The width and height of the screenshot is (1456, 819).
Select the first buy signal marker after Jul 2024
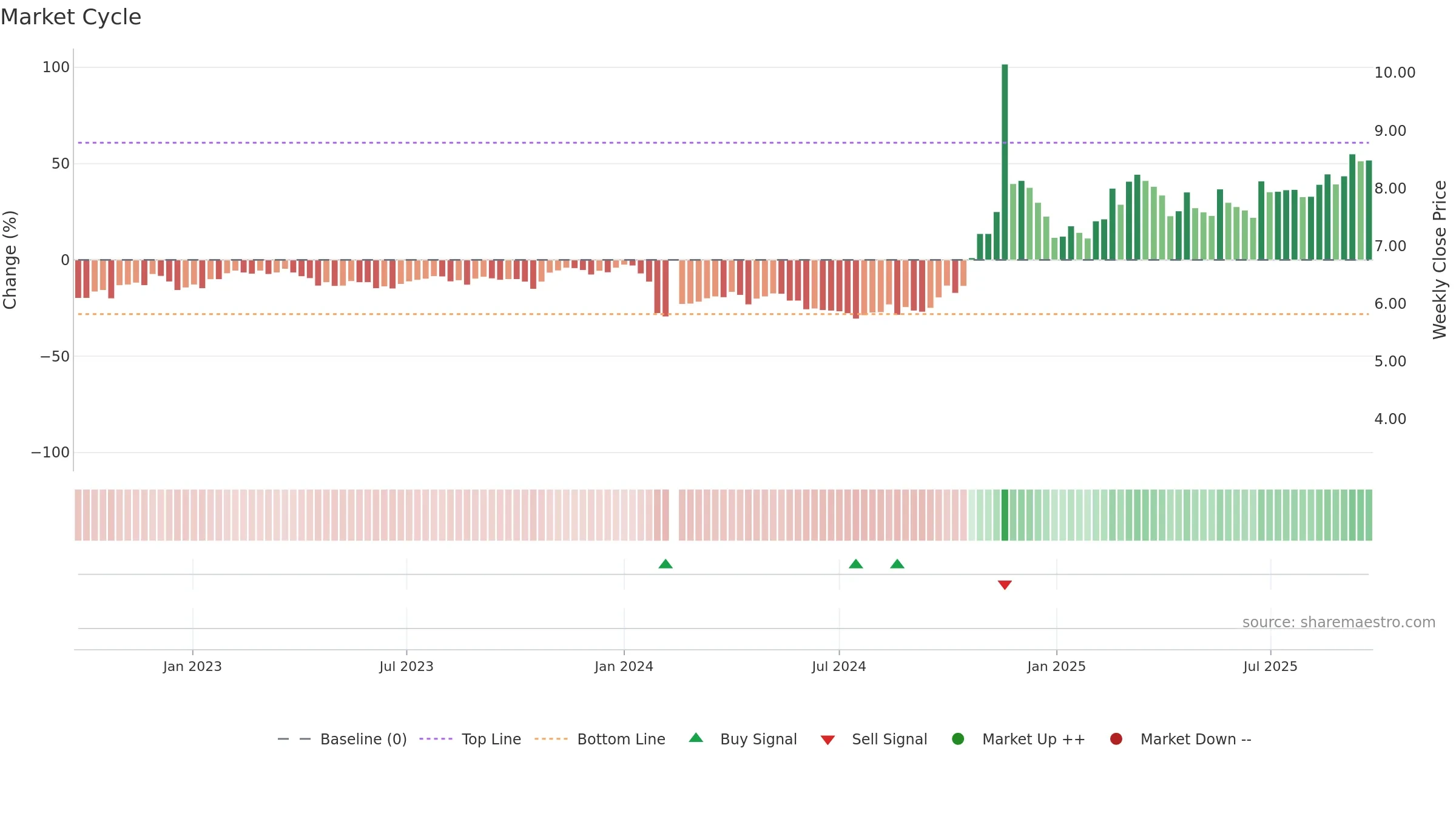856,564
